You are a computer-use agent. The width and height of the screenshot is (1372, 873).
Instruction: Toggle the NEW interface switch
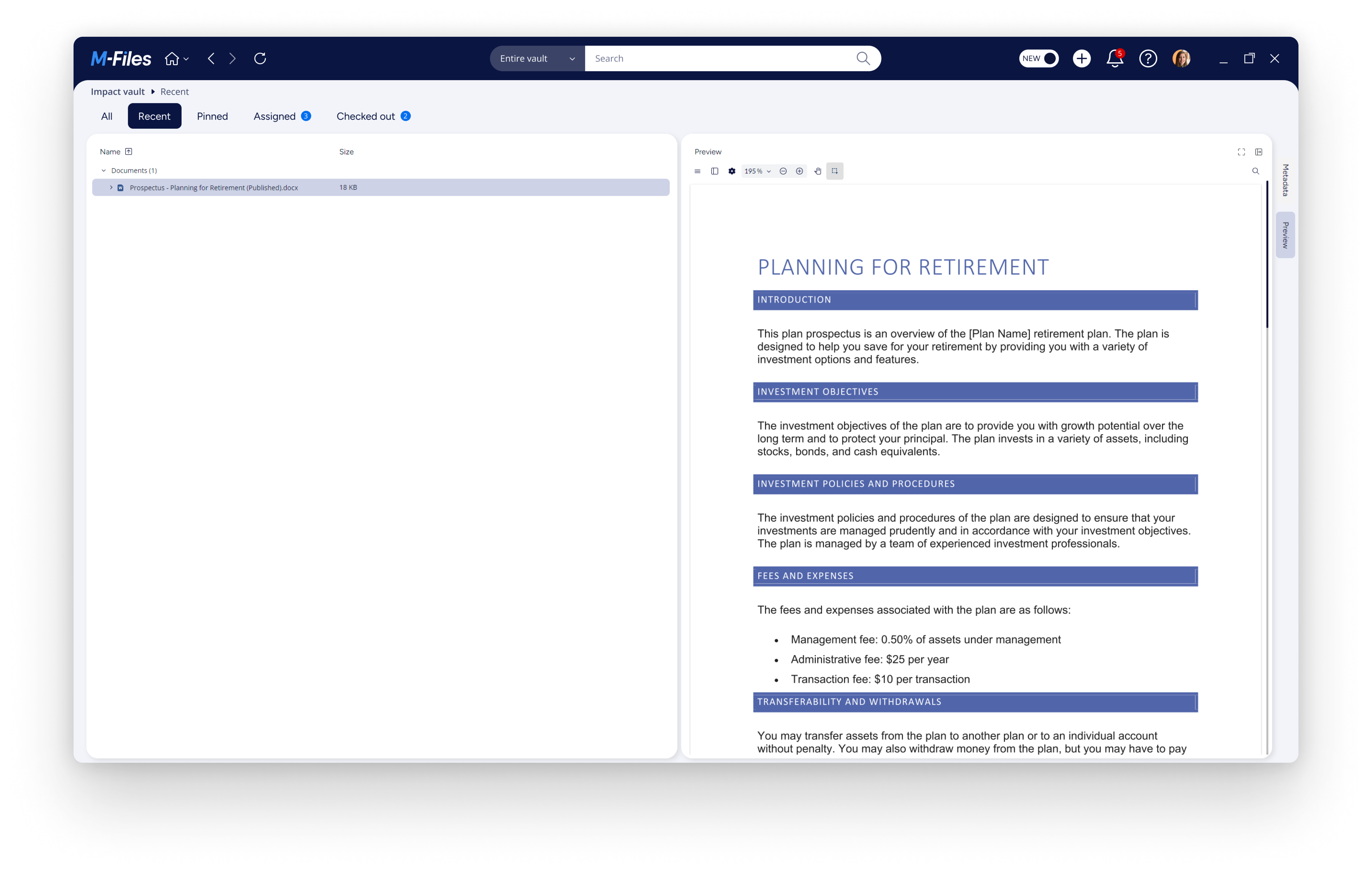click(x=1039, y=59)
